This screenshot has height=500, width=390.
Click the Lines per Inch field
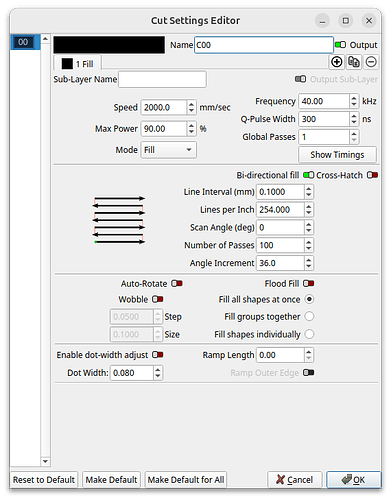coord(280,210)
